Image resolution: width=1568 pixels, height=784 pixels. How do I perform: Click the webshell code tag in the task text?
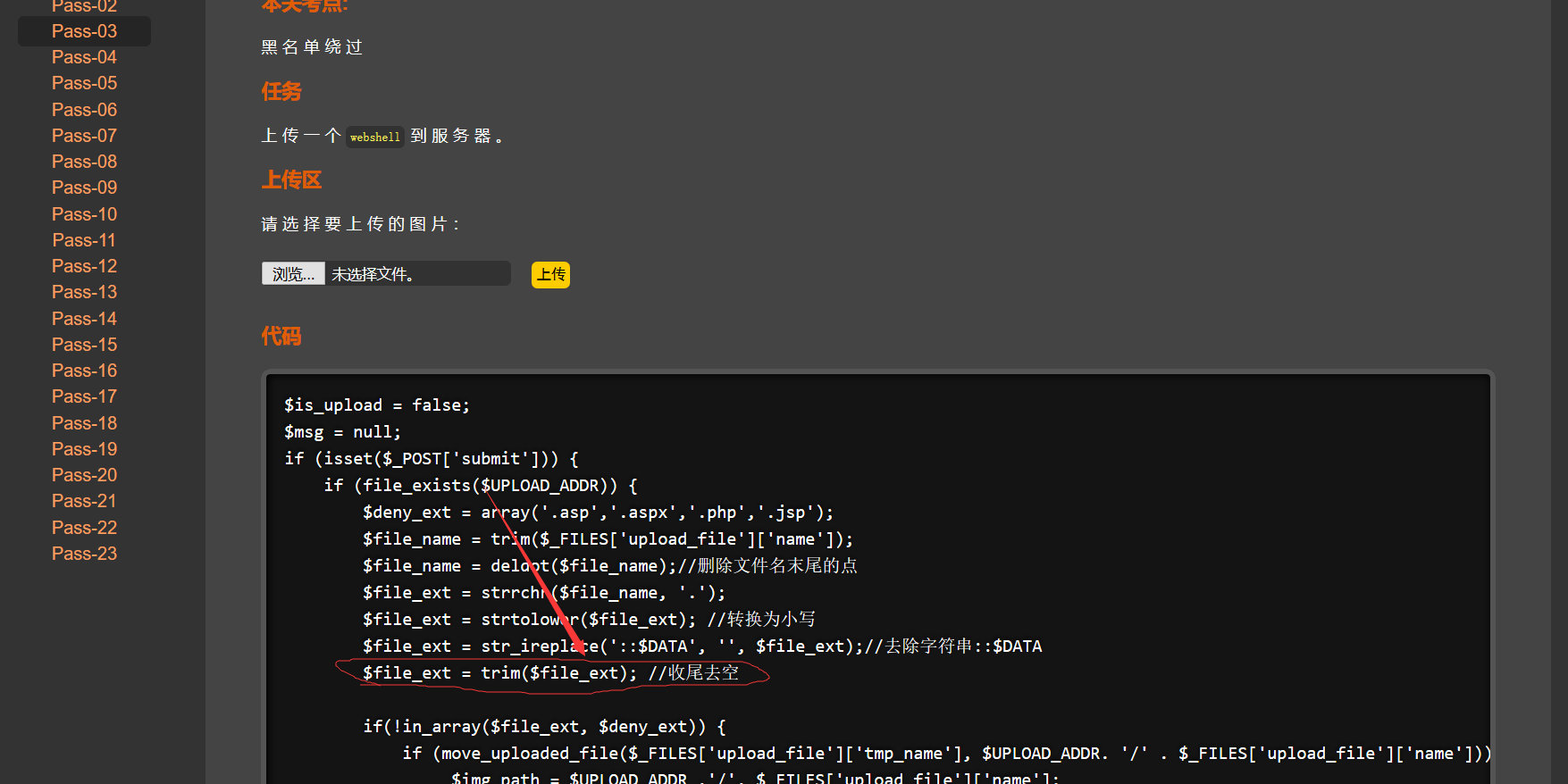(375, 137)
